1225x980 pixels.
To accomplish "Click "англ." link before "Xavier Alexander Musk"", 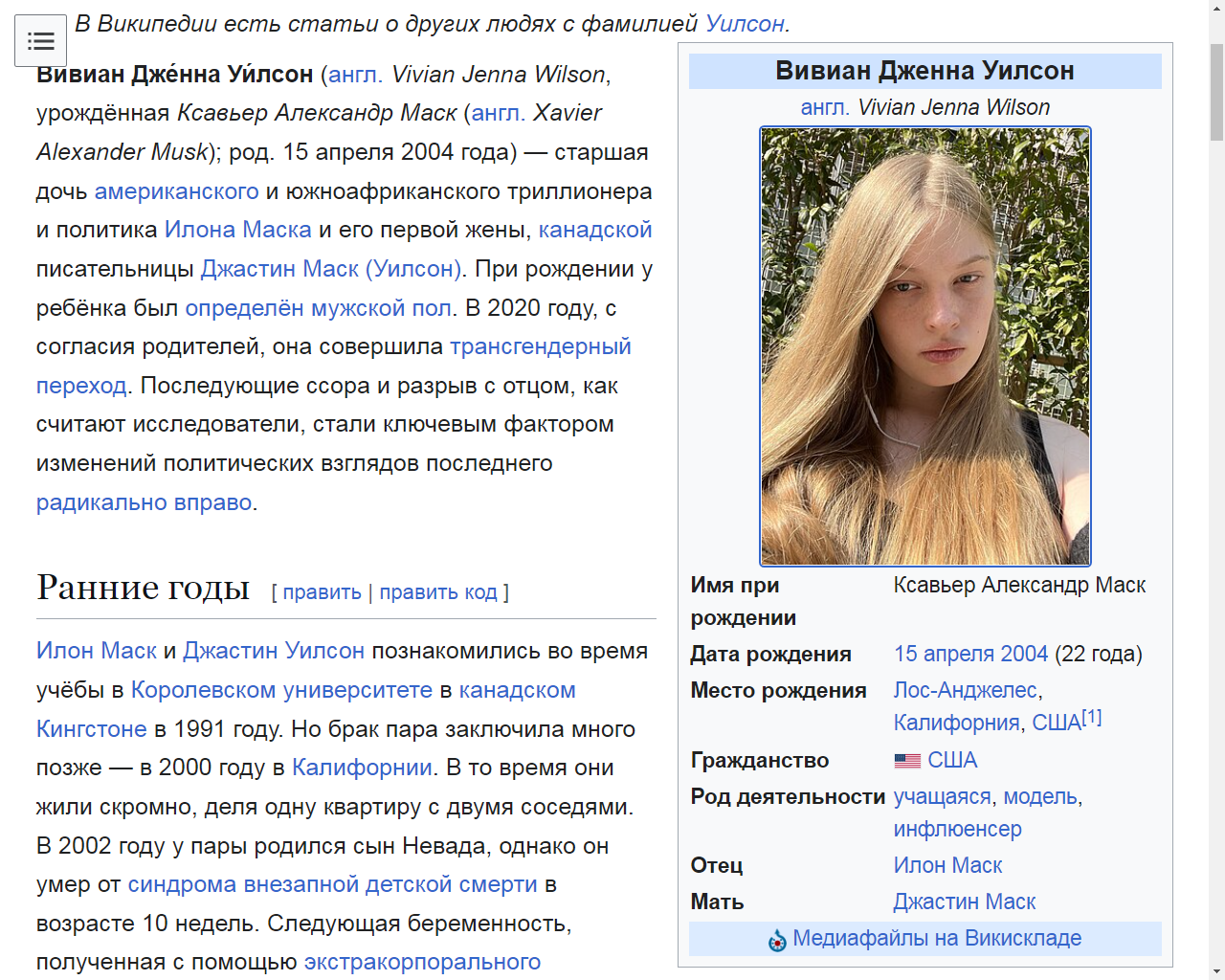I will (x=498, y=113).
